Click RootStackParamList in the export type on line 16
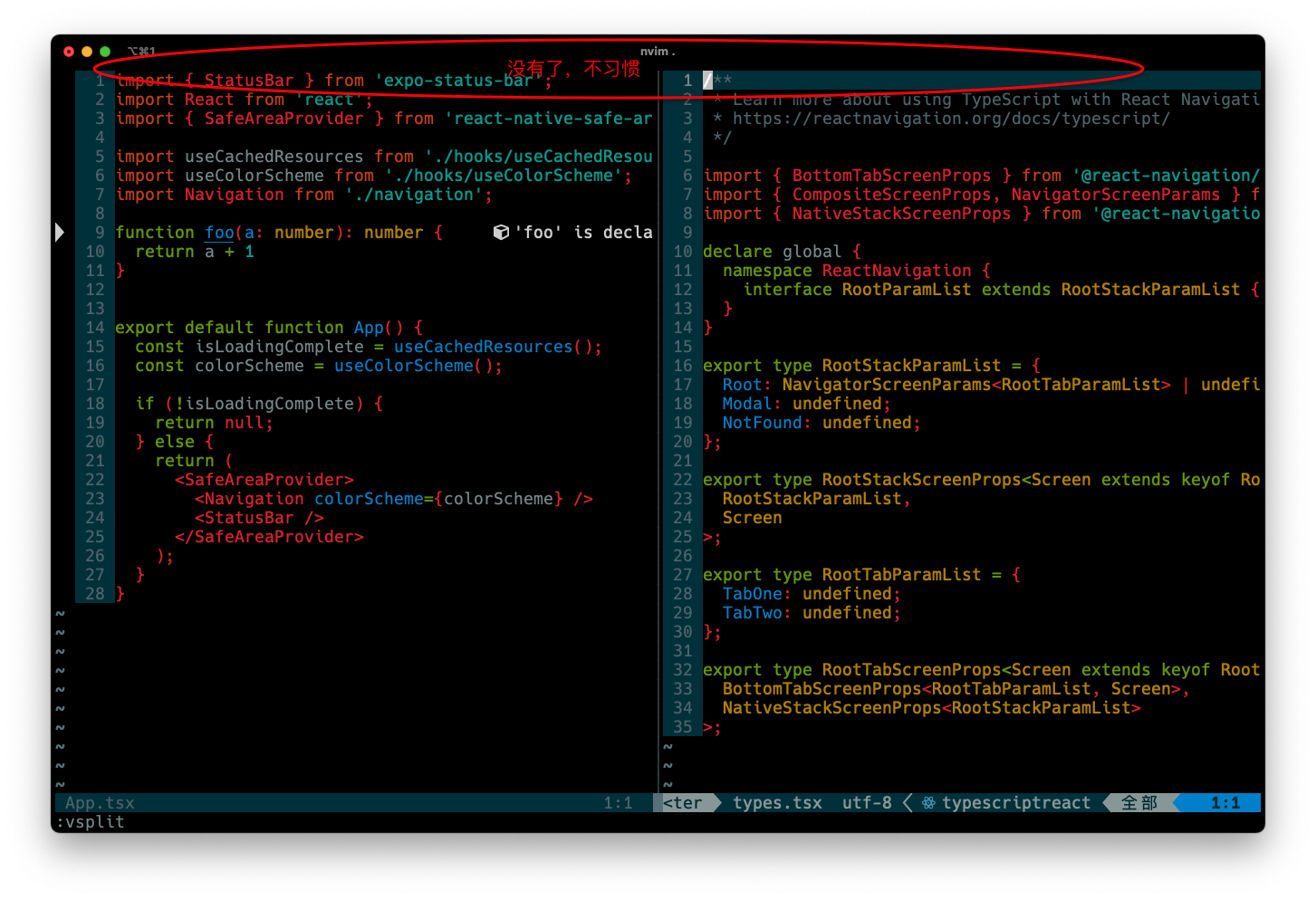Image resolution: width=1316 pixels, height=900 pixels. point(912,366)
